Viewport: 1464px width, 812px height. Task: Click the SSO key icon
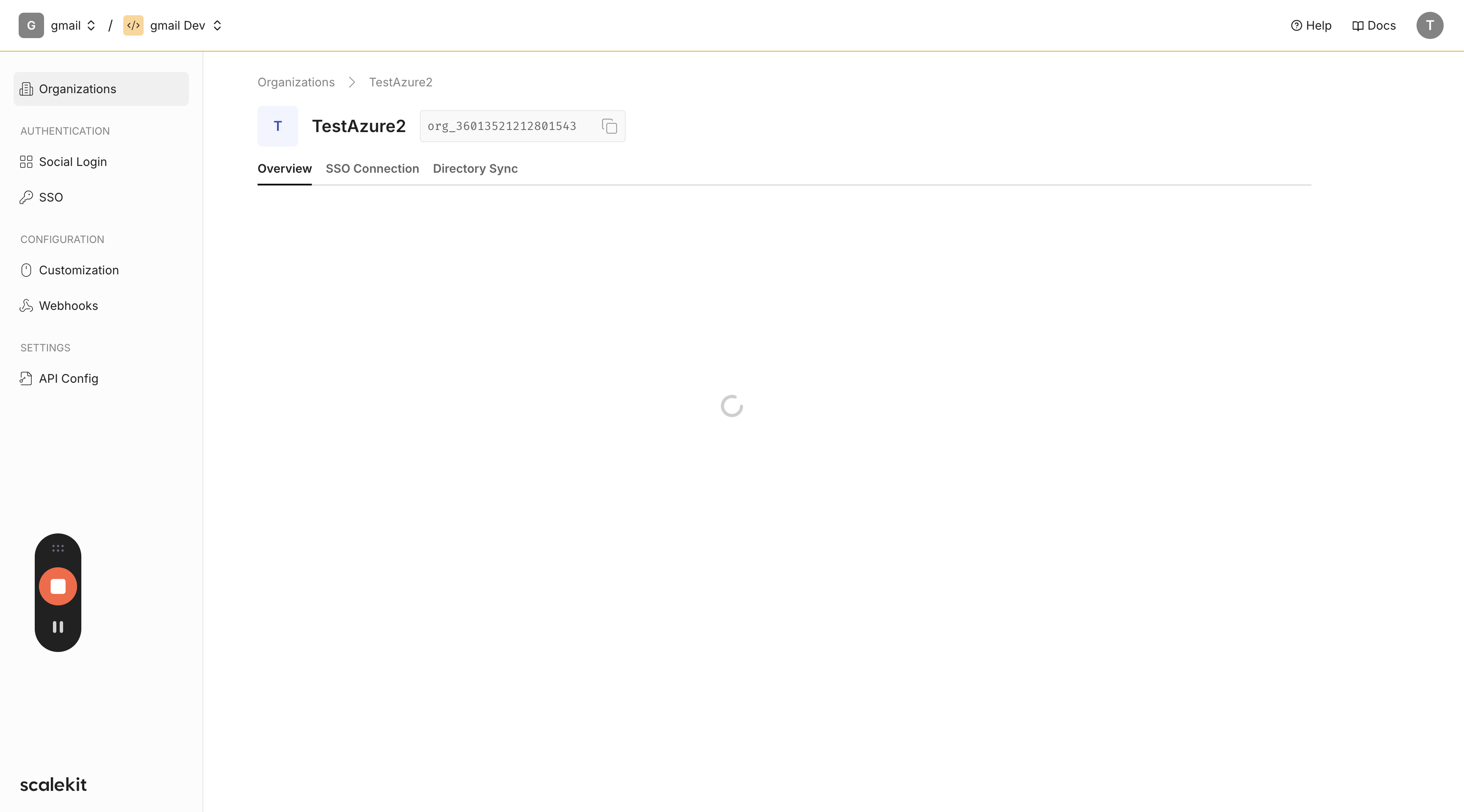click(26, 198)
